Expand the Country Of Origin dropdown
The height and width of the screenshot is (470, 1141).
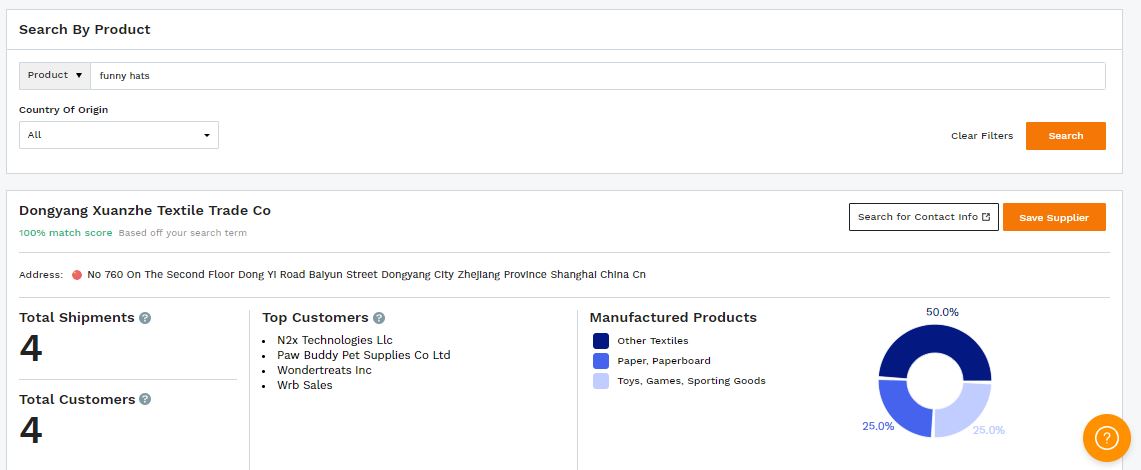tap(119, 135)
